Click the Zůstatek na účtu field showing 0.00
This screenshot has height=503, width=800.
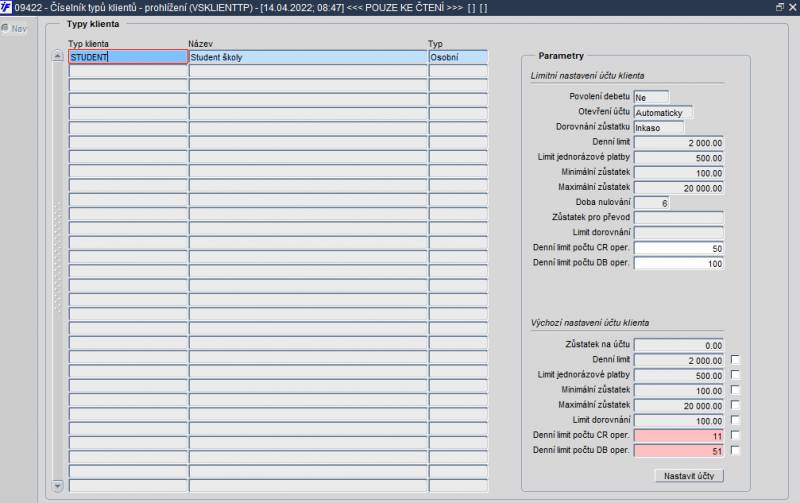coord(679,345)
